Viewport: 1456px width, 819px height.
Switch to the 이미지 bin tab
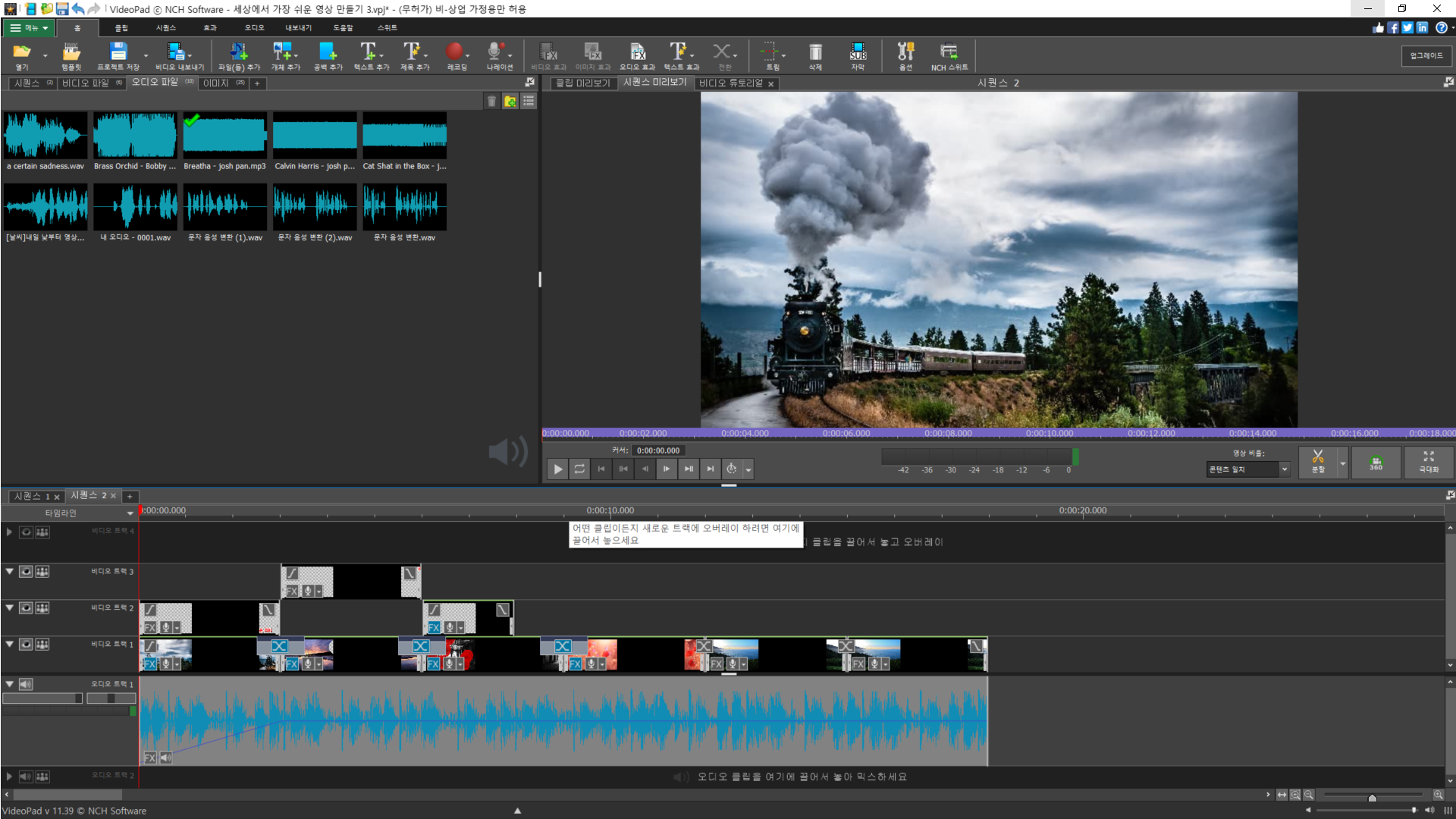tap(216, 83)
